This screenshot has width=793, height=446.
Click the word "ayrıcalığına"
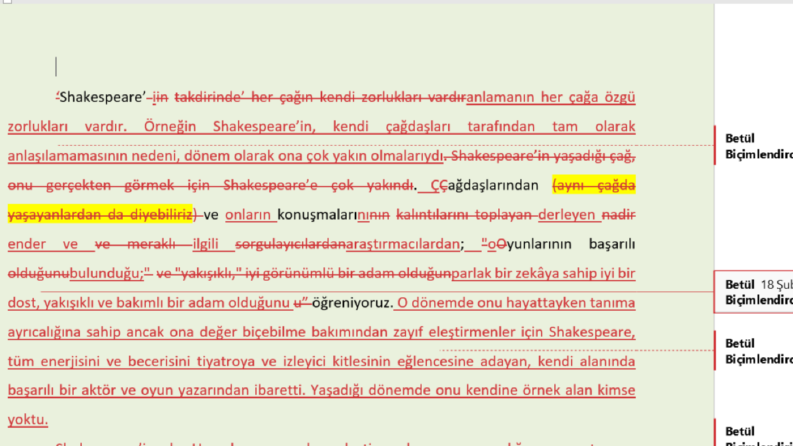click(x=44, y=332)
